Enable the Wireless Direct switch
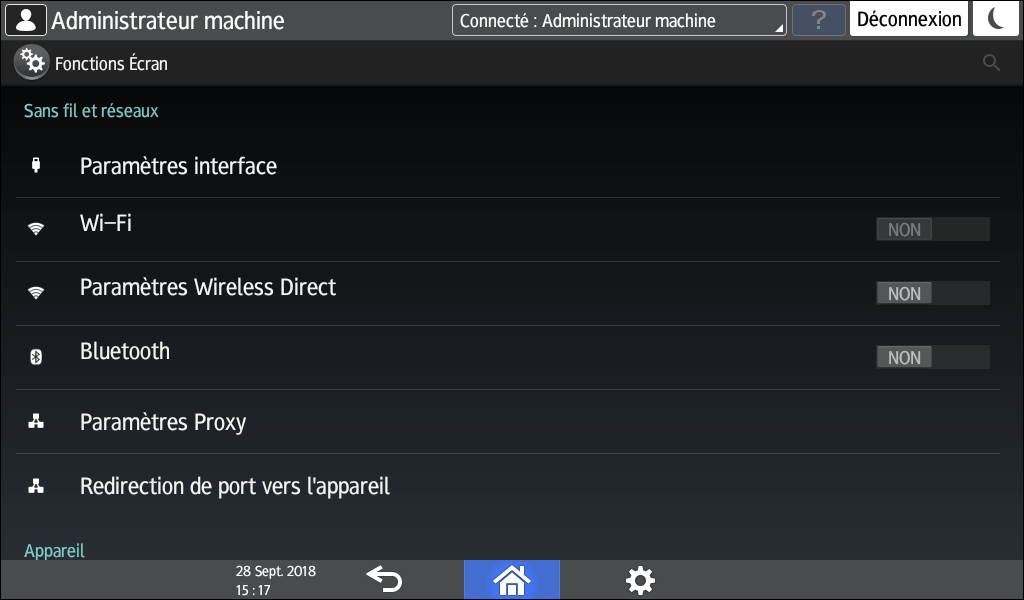The width and height of the screenshot is (1024, 600). [932, 294]
